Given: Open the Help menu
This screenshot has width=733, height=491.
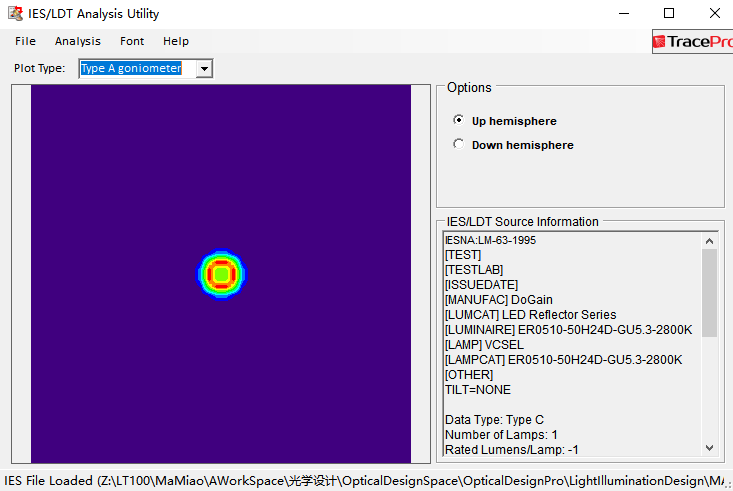Looking at the screenshot, I should pyautogui.click(x=176, y=41).
